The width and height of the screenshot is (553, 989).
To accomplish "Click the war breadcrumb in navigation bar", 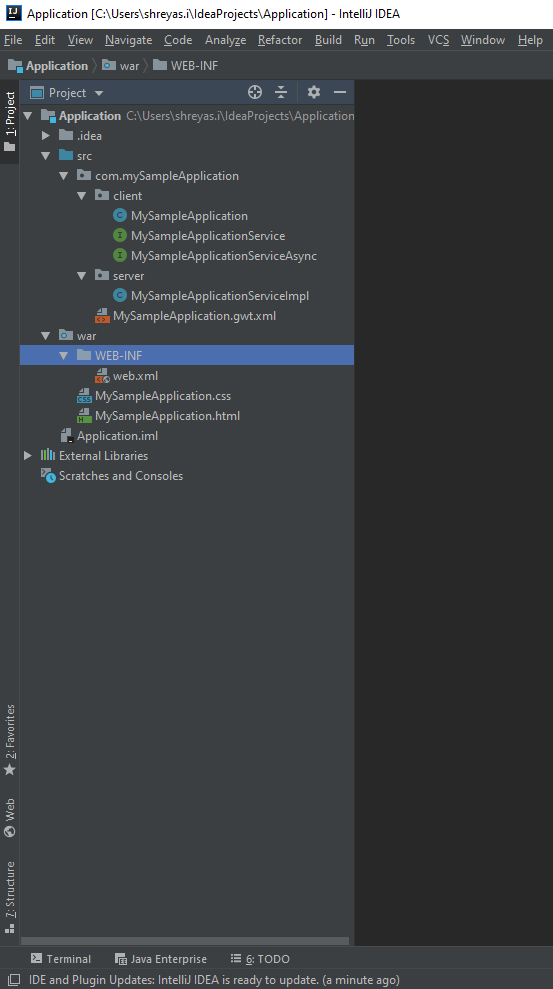I will tap(120, 66).
